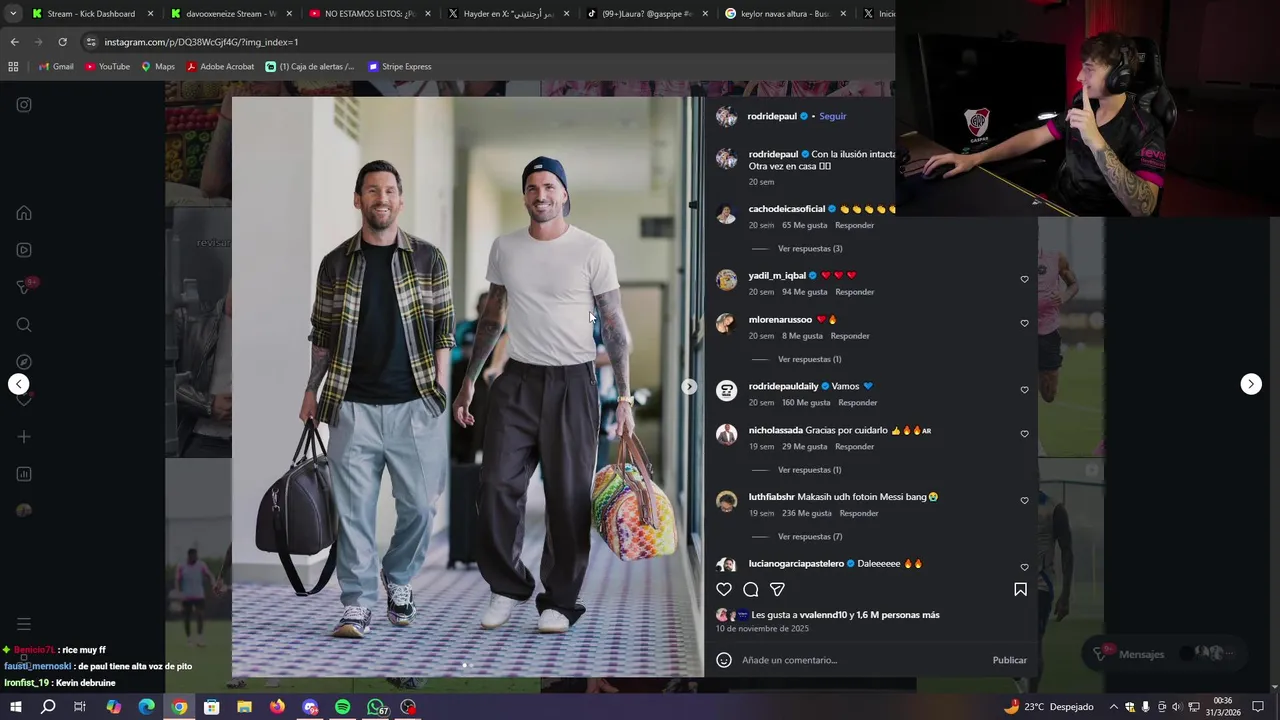1280x720 pixels.
Task: Switch to NO ESTAMOS LISTOS YouTube tab
Action: click(369, 14)
